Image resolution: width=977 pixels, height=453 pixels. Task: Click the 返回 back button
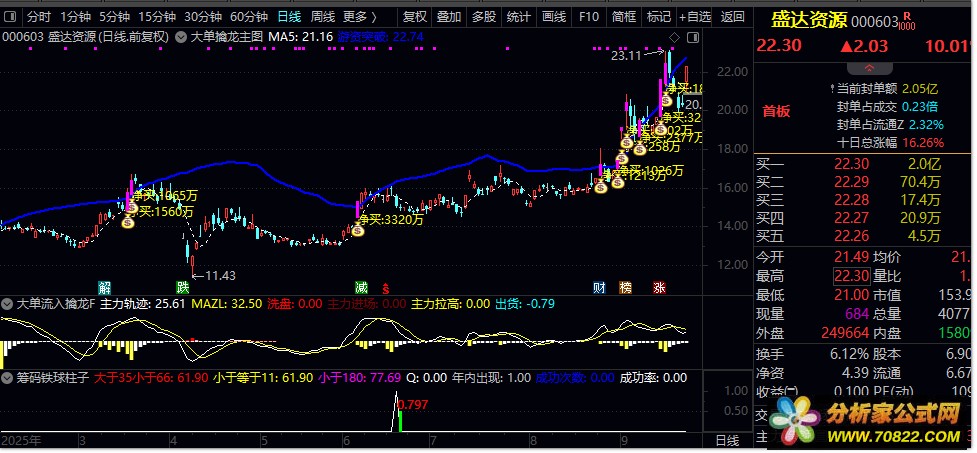pyautogui.click(x=733, y=17)
